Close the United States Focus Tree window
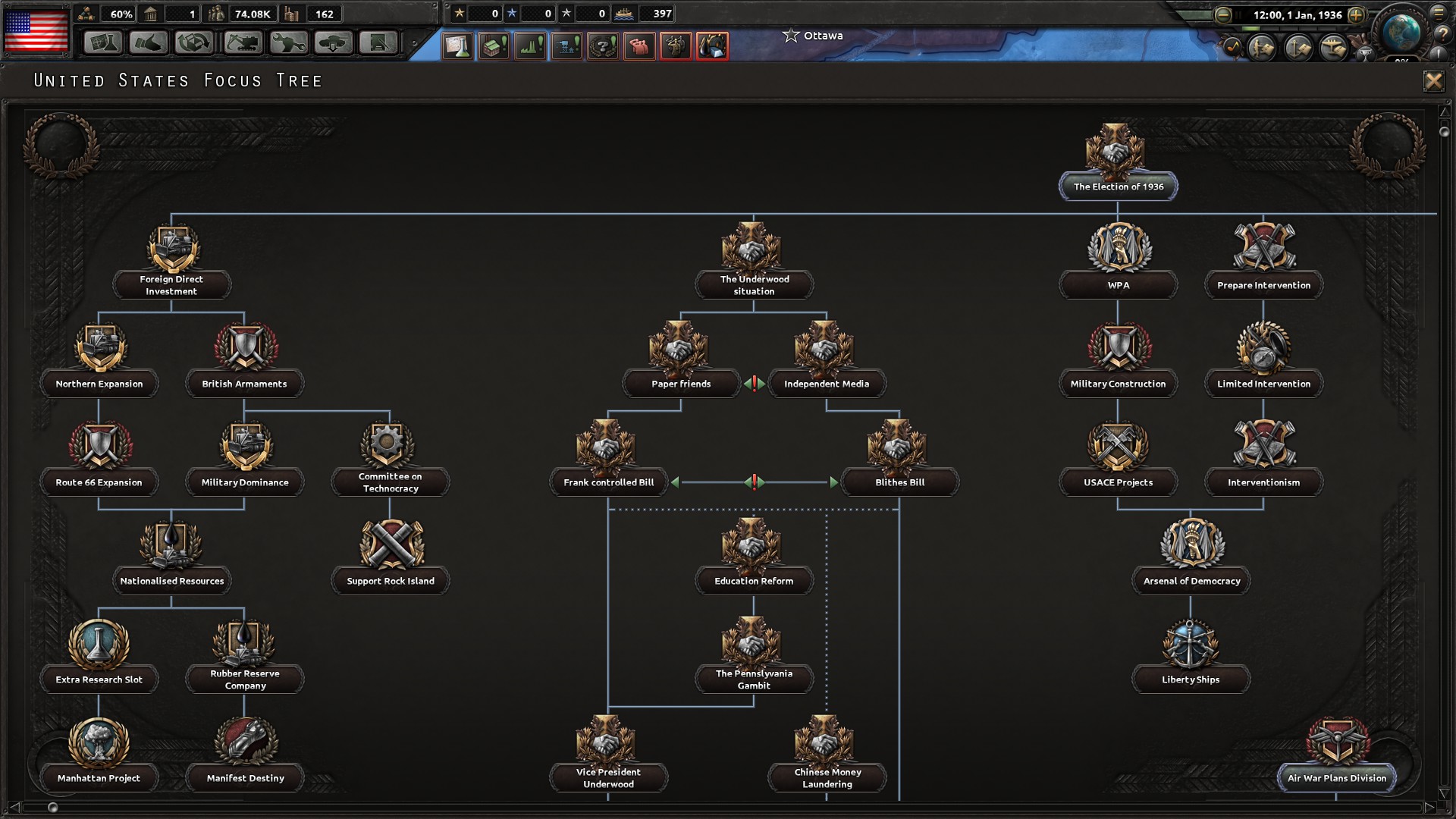Screen dimensions: 1456x819 [x=1433, y=81]
